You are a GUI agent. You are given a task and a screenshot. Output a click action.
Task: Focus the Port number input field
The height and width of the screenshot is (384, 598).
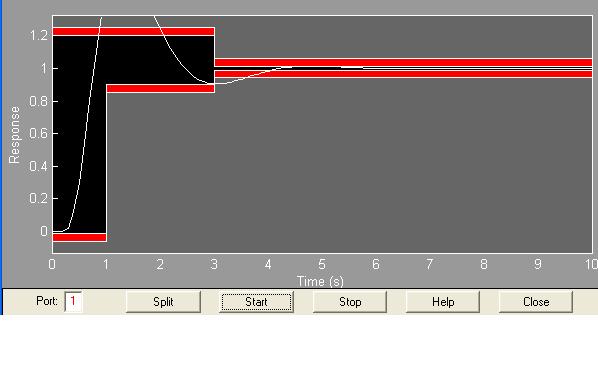73,302
